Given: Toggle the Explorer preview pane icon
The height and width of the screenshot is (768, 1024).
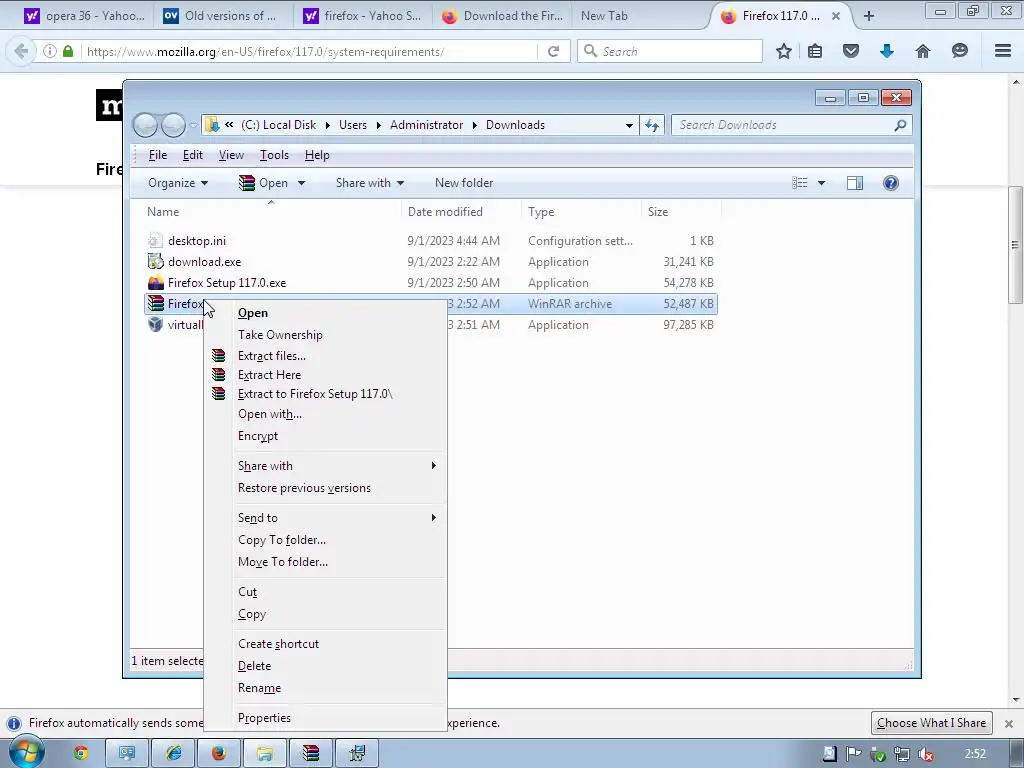Looking at the screenshot, I should [x=855, y=183].
